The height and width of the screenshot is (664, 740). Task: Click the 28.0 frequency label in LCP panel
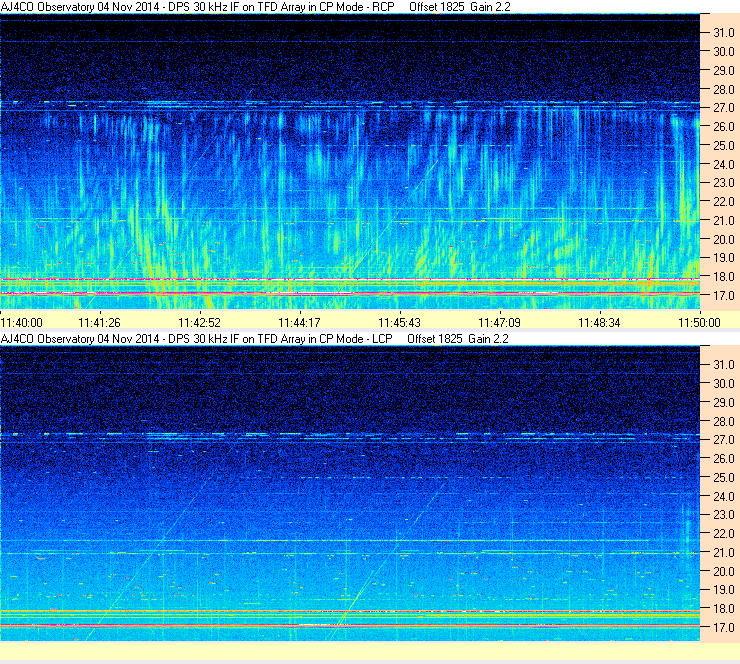724,421
